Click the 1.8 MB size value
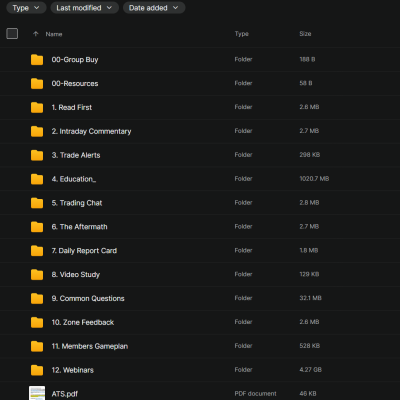 (309, 250)
